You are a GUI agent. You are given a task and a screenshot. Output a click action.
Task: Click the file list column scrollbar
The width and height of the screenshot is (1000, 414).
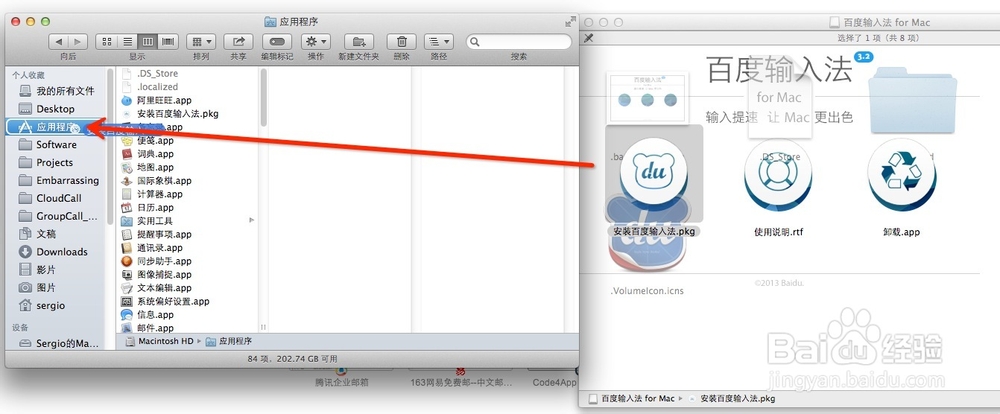click(x=263, y=98)
